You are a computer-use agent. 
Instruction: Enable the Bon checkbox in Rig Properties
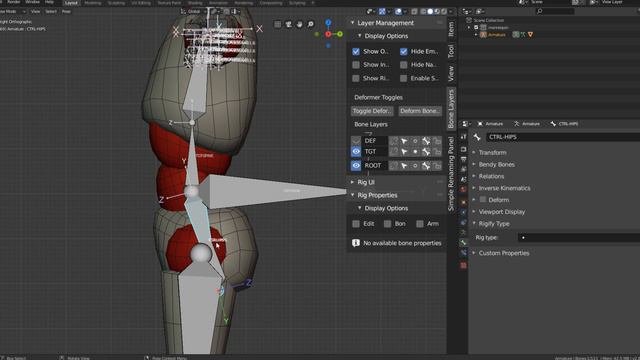(387, 224)
